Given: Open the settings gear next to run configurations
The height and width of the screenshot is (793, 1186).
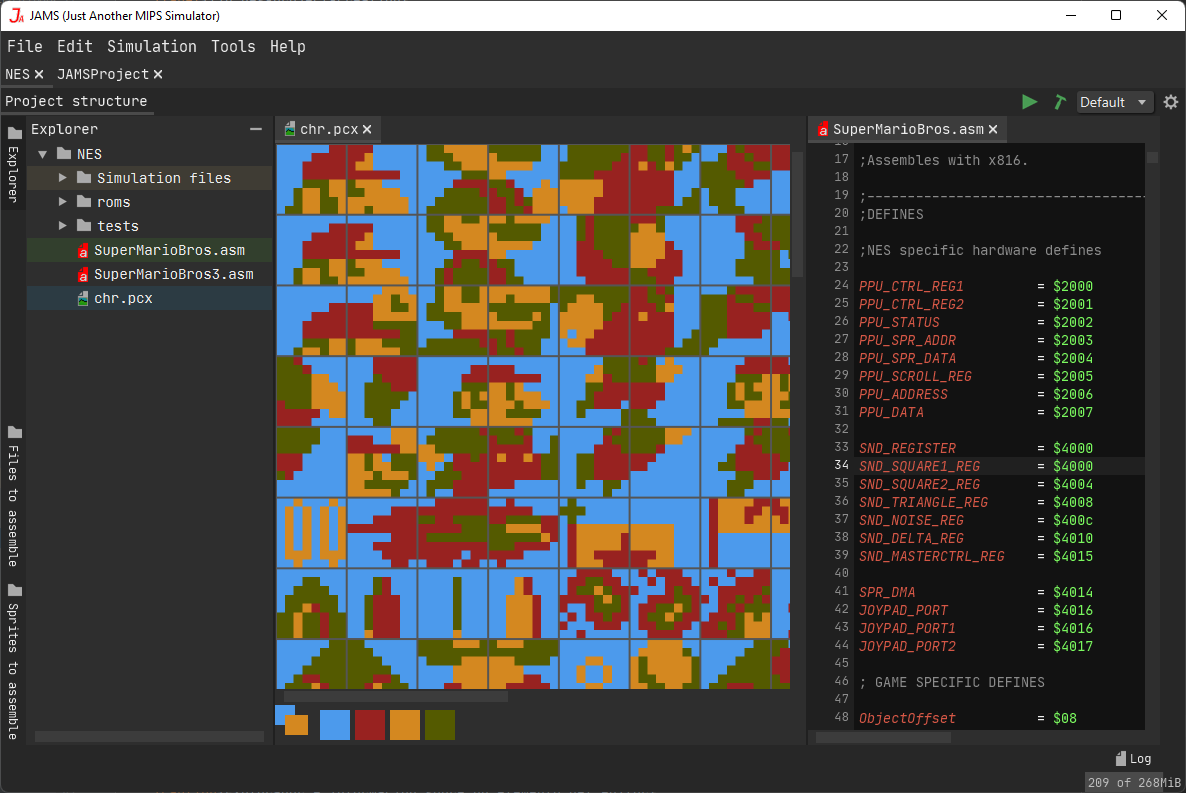Looking at the screenshot, I should click(x=1170, y=101).
